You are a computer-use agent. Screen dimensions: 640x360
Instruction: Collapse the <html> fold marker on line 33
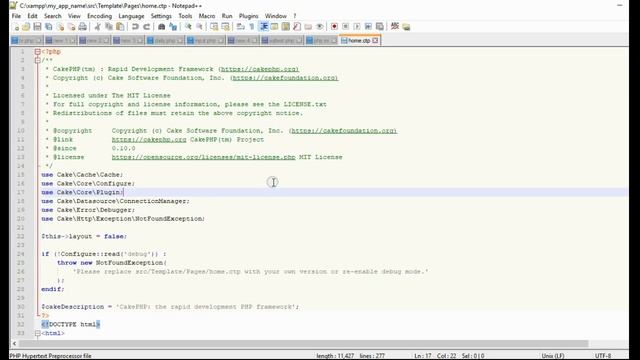tap(38, 333)
